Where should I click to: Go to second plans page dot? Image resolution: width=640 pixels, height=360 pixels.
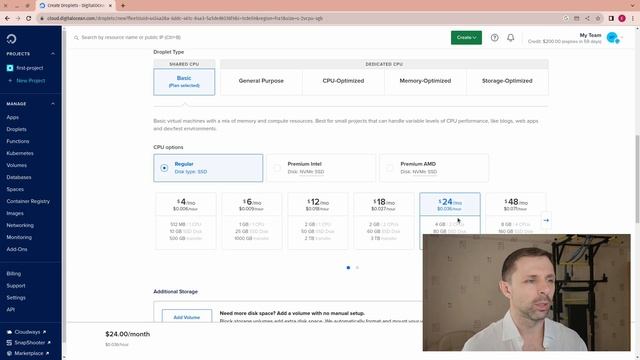(x=357, y=268)
